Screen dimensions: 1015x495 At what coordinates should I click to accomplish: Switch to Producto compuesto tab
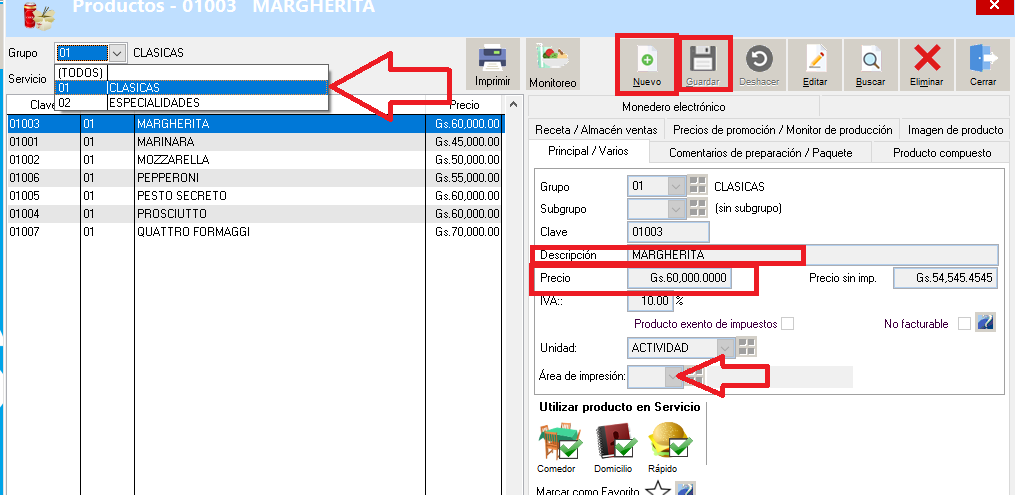tap(942, 153)
